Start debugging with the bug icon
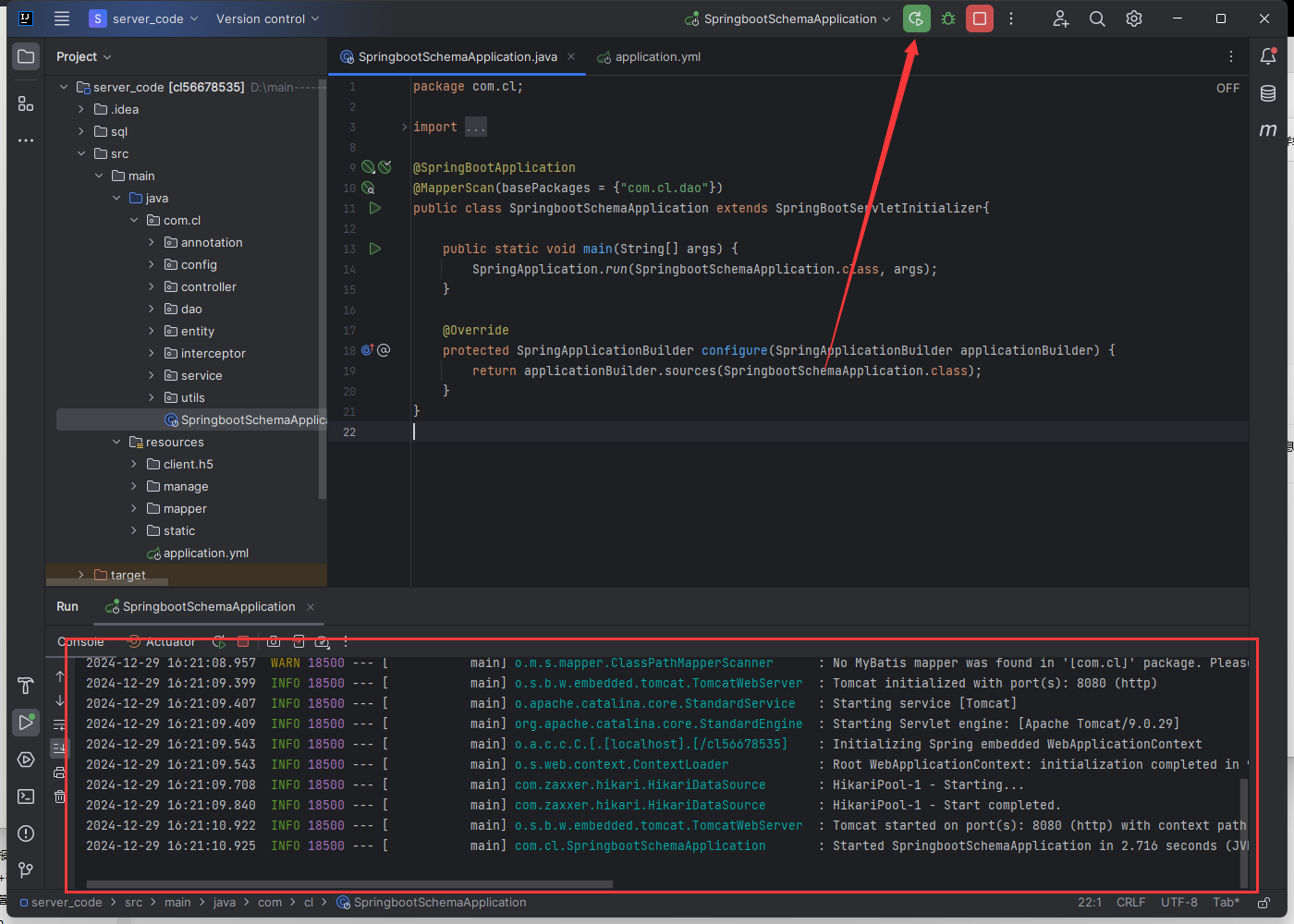 948,18
